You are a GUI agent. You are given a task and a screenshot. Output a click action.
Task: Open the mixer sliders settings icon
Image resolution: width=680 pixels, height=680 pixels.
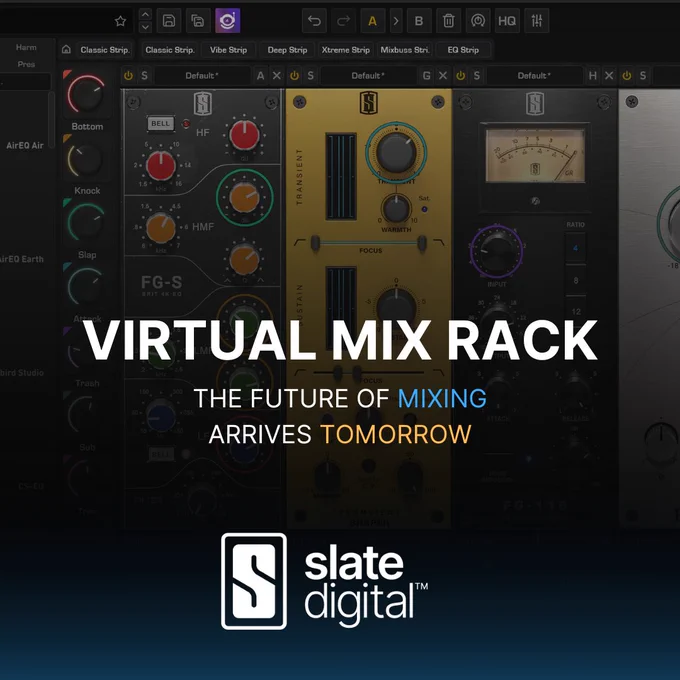536,21
